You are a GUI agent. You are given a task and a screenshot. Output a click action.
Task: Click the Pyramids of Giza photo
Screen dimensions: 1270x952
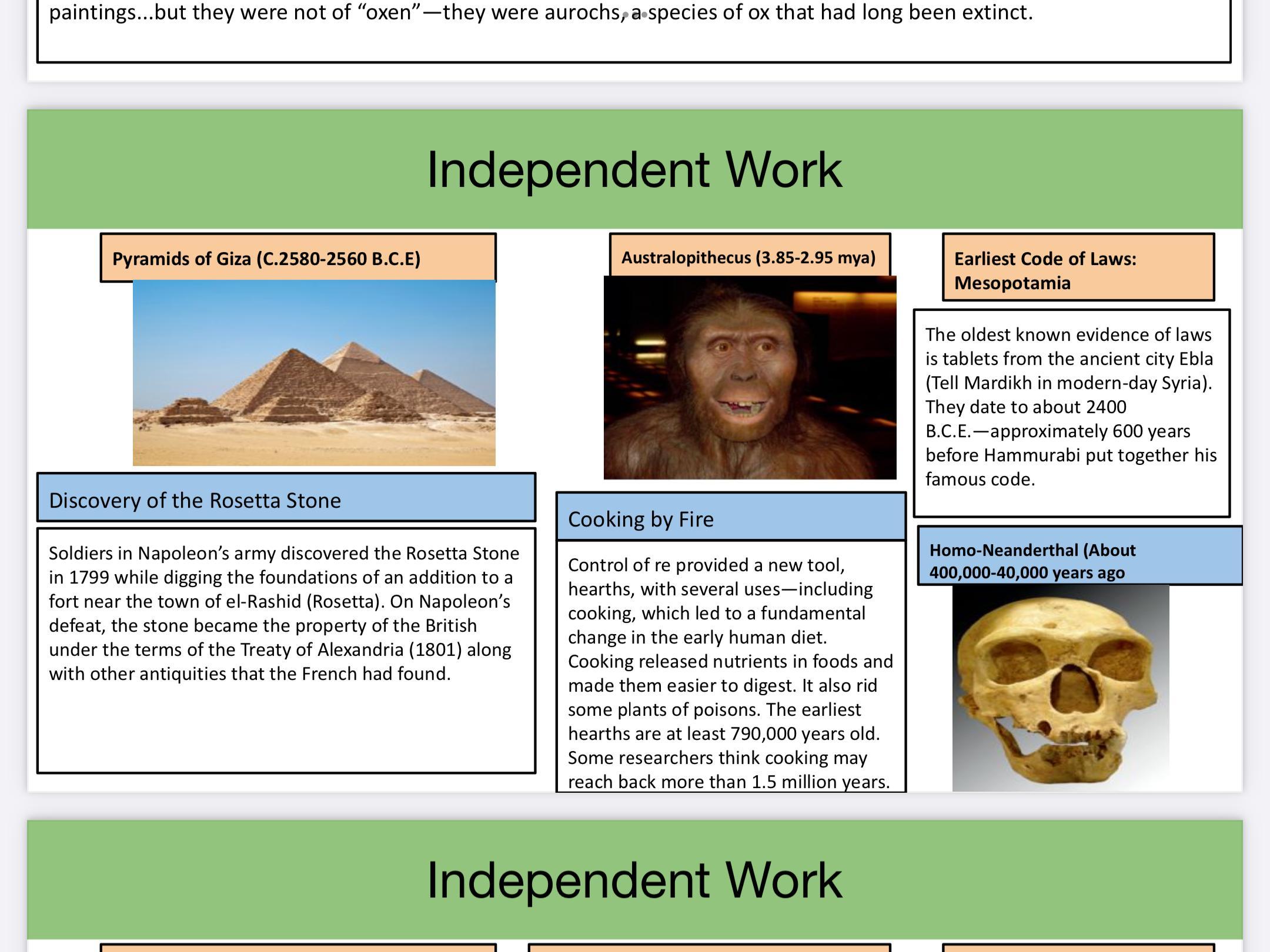pyautogui.click(x=314, y=373)
